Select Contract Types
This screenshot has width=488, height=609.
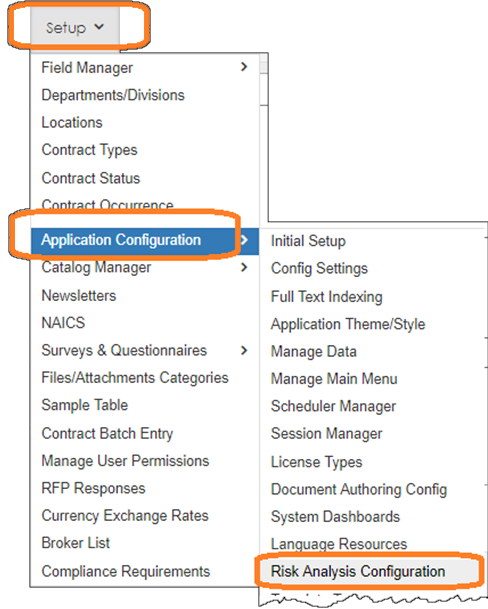(x=89, y=150)
